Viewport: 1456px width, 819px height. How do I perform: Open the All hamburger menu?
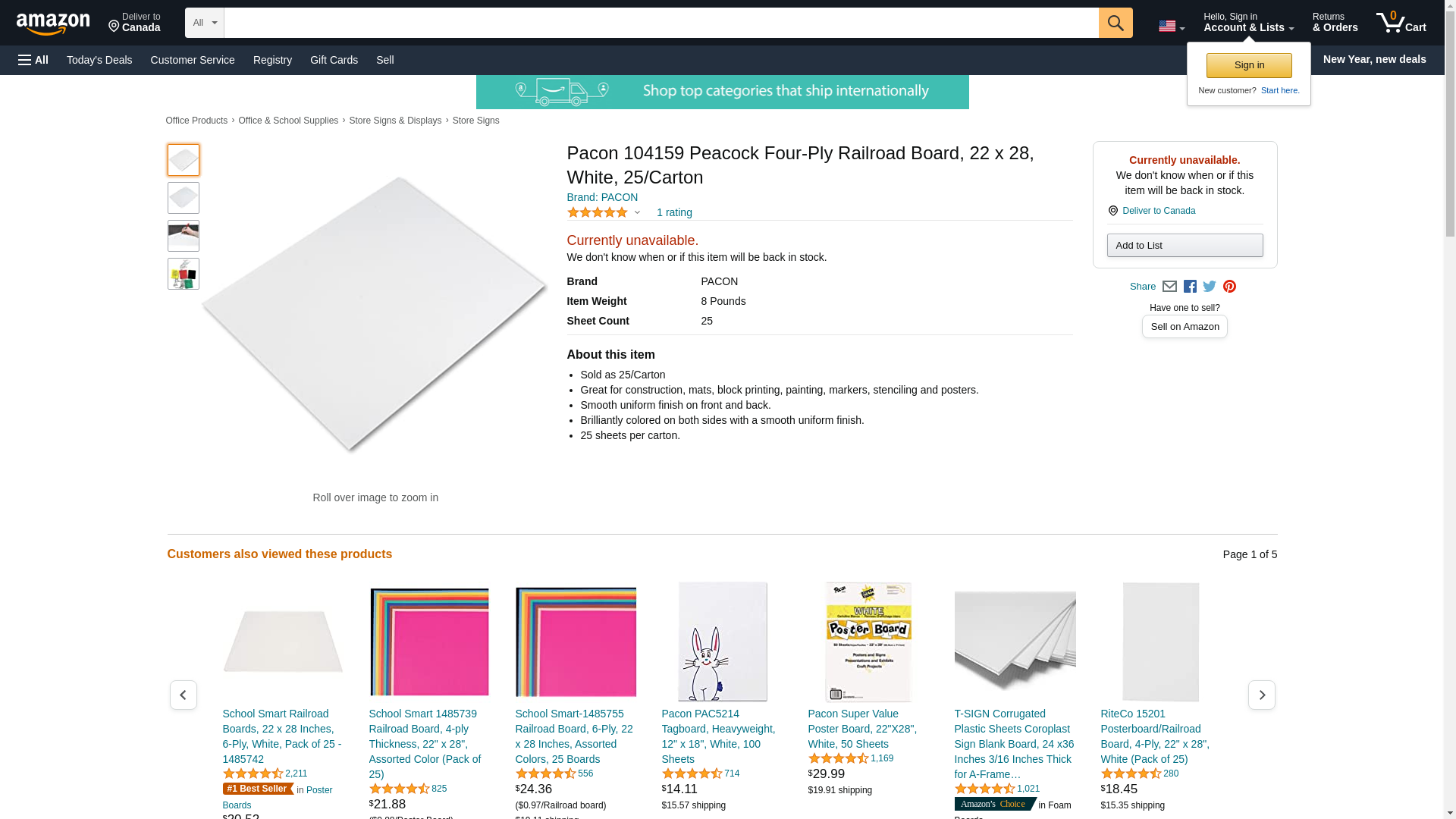33,60
